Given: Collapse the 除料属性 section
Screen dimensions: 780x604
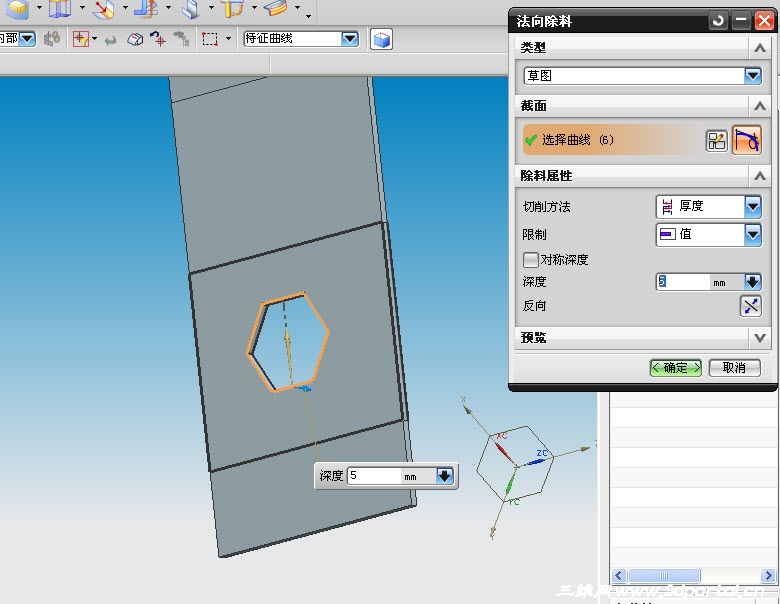Looking at the screenshot, I should coord(759,176).
